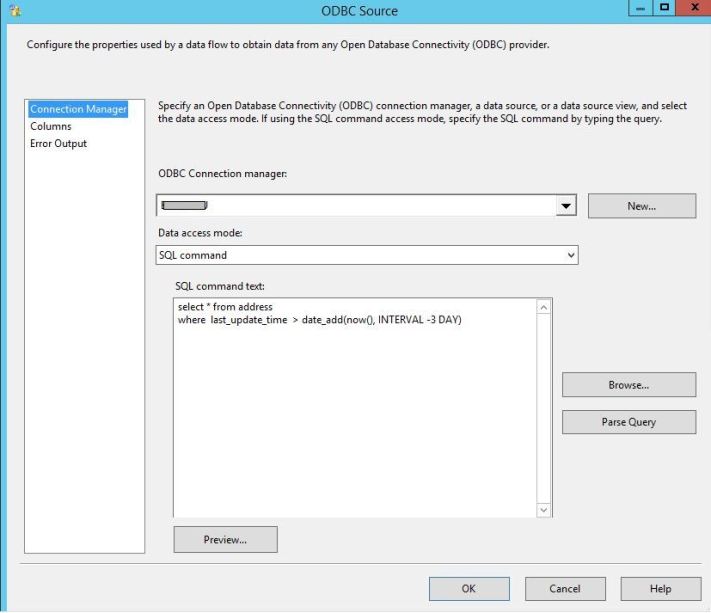Click the 'ODBC Connection manager:' label

point(222,174)
